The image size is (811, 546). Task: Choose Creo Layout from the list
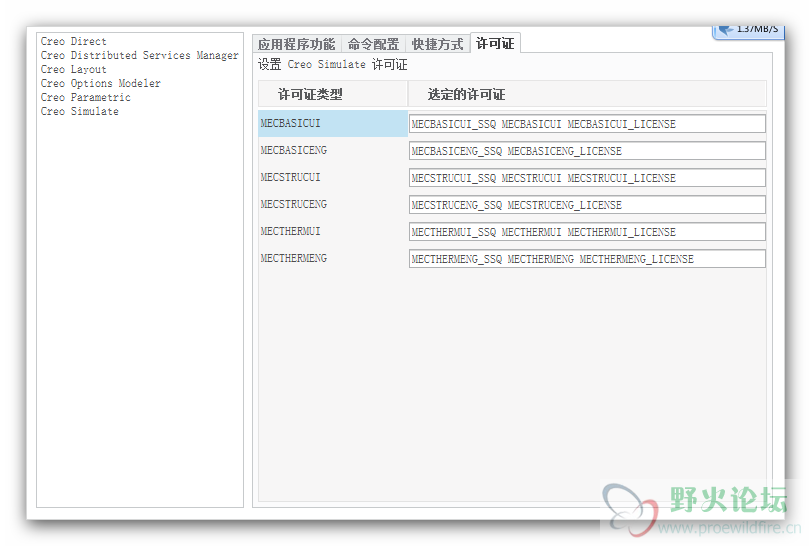(73, 69)
